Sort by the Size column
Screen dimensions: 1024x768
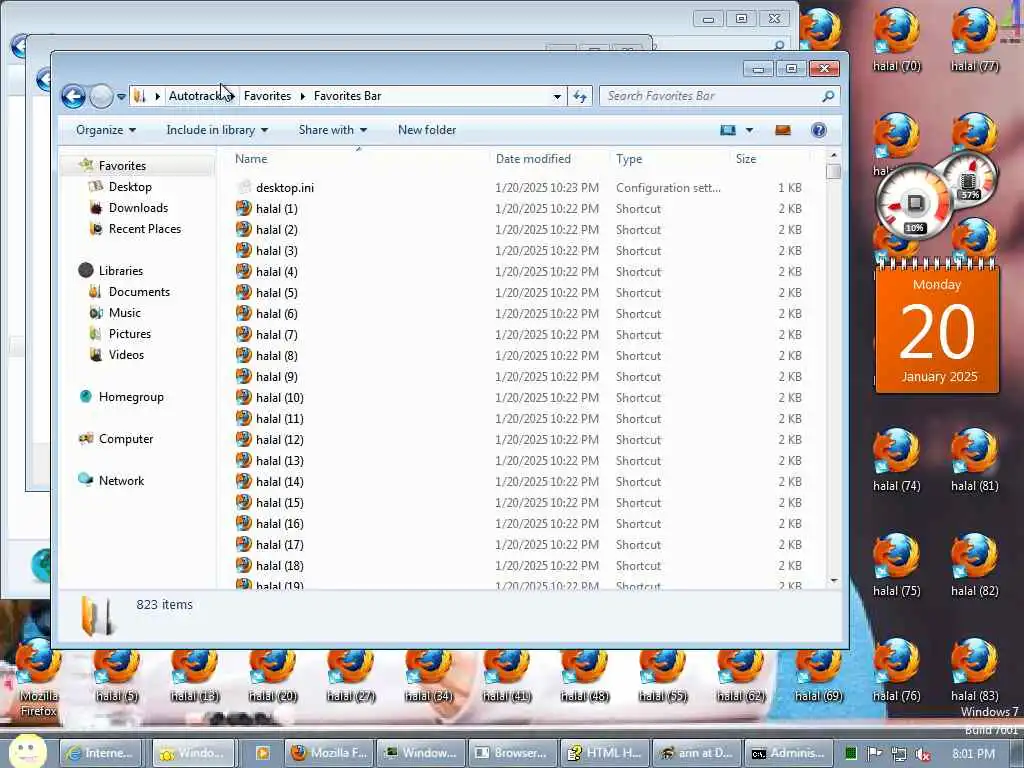click(769, 159)
